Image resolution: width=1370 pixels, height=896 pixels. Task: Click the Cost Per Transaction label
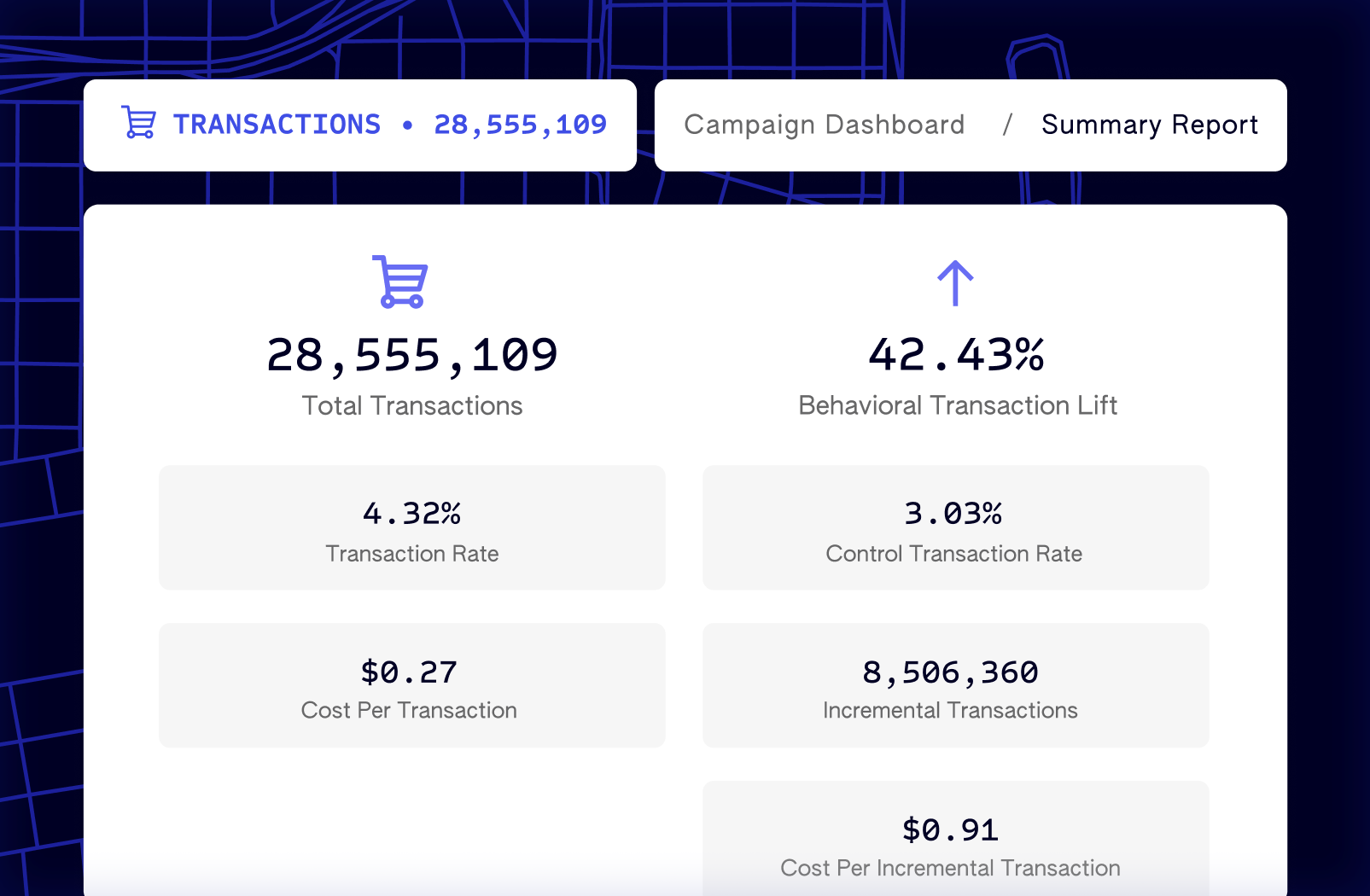[409, 710]
